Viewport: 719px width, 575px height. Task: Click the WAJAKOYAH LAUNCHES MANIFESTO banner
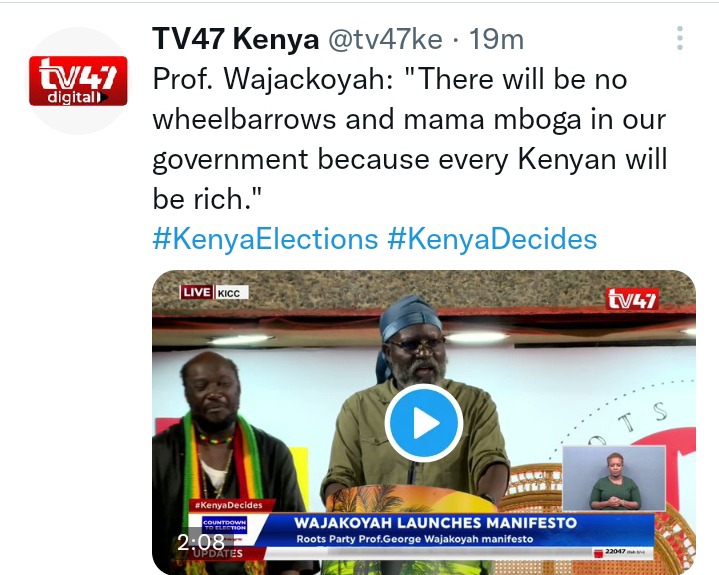[435, 523]
